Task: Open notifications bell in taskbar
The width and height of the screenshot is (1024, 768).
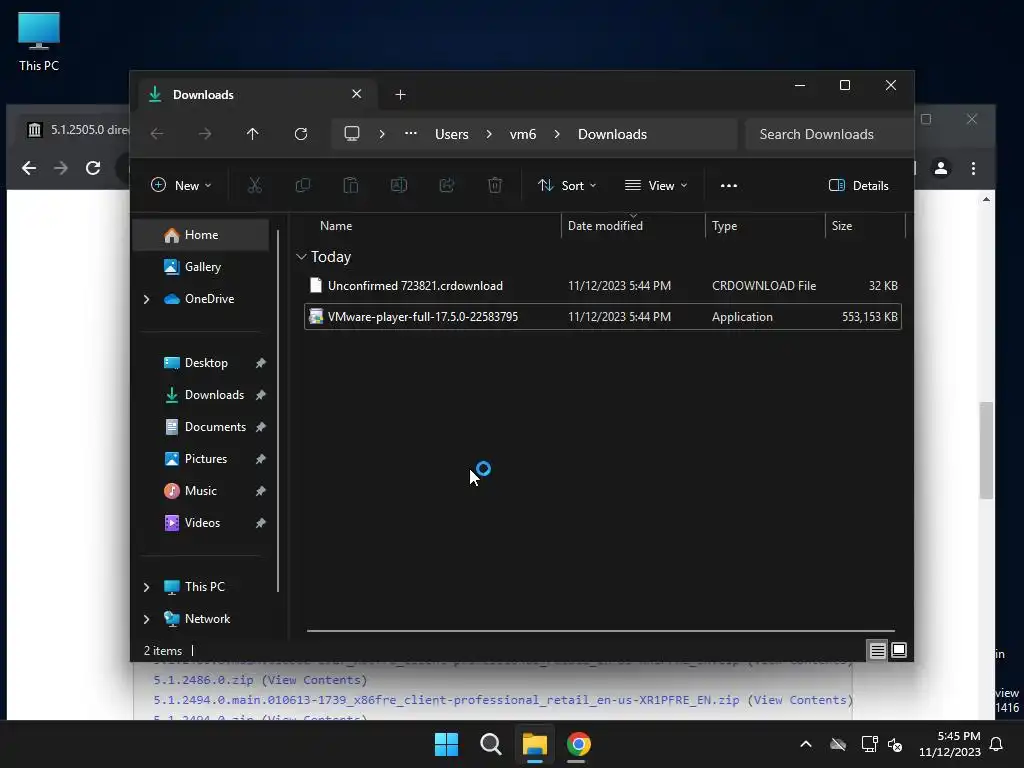Action: coord(997,744)
